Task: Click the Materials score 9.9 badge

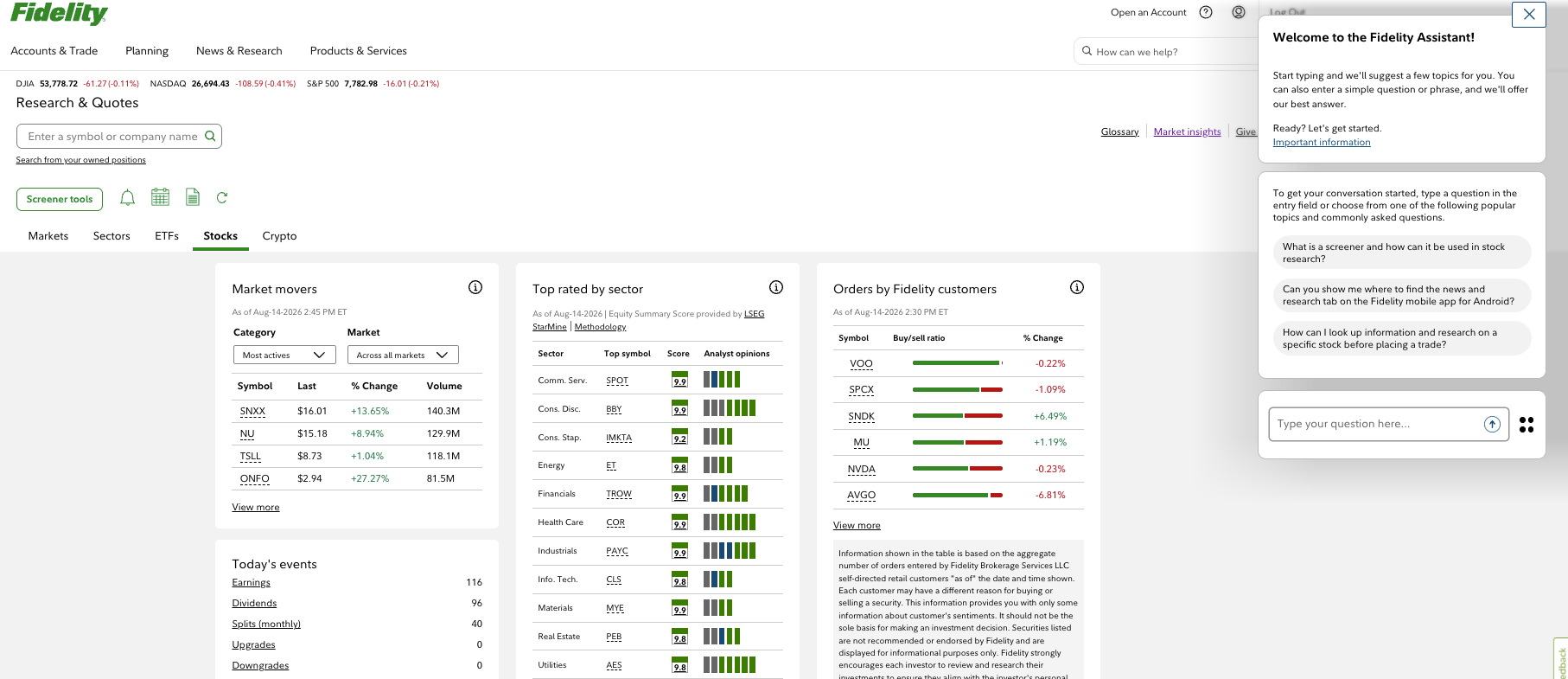Action: tap(680, 607)
